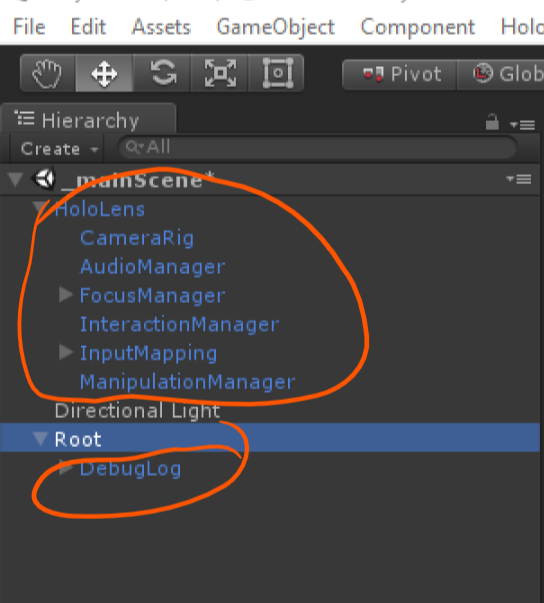Open the GameObject menu
This screenshot has height=603, width=544.
tap(276, 27)
